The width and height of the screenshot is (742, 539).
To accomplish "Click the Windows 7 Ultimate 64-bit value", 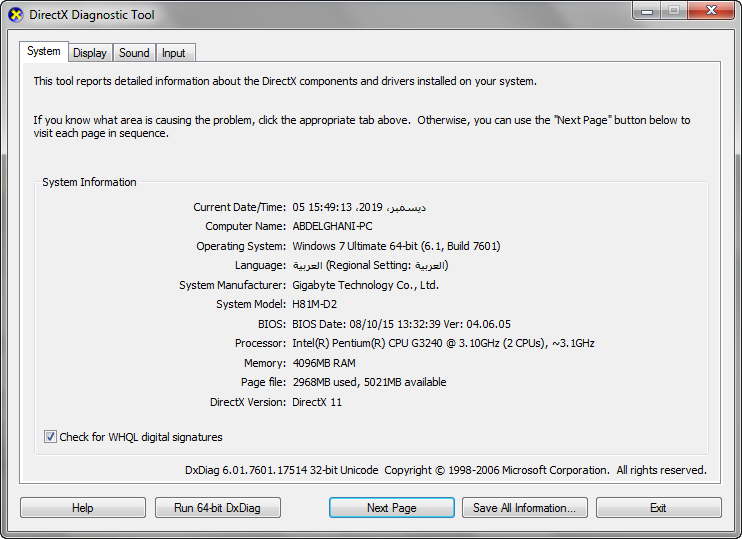I will 396,246.
